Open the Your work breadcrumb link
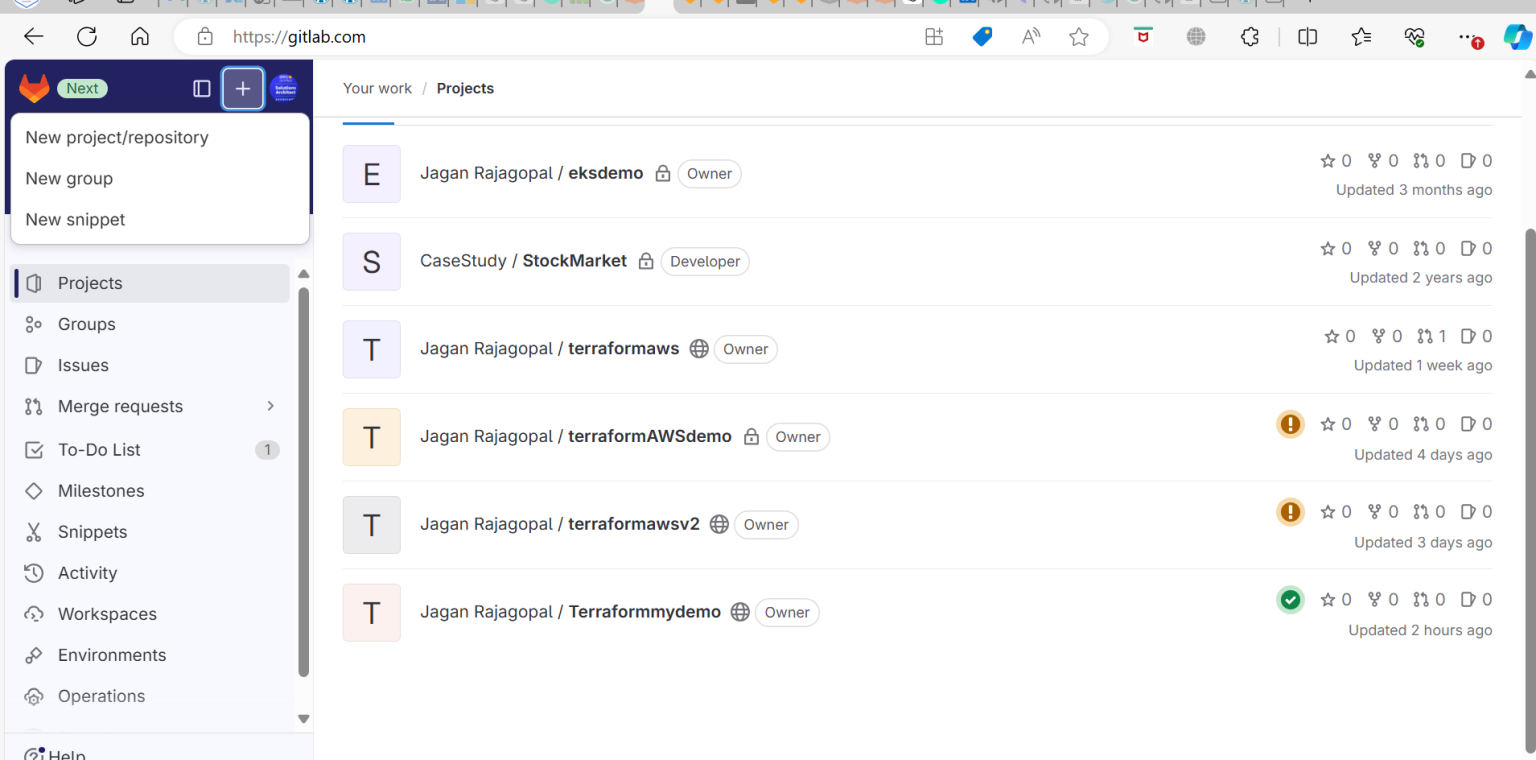 [377, 88]
